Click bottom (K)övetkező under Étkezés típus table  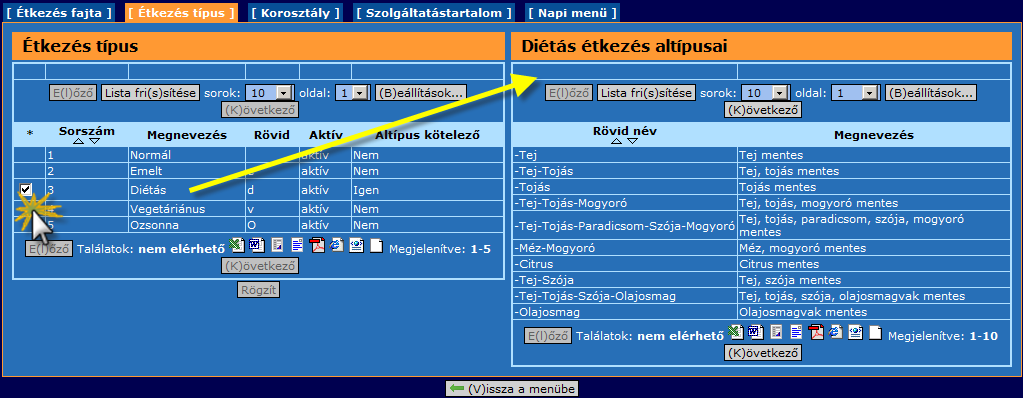click(x=260, y=266)
